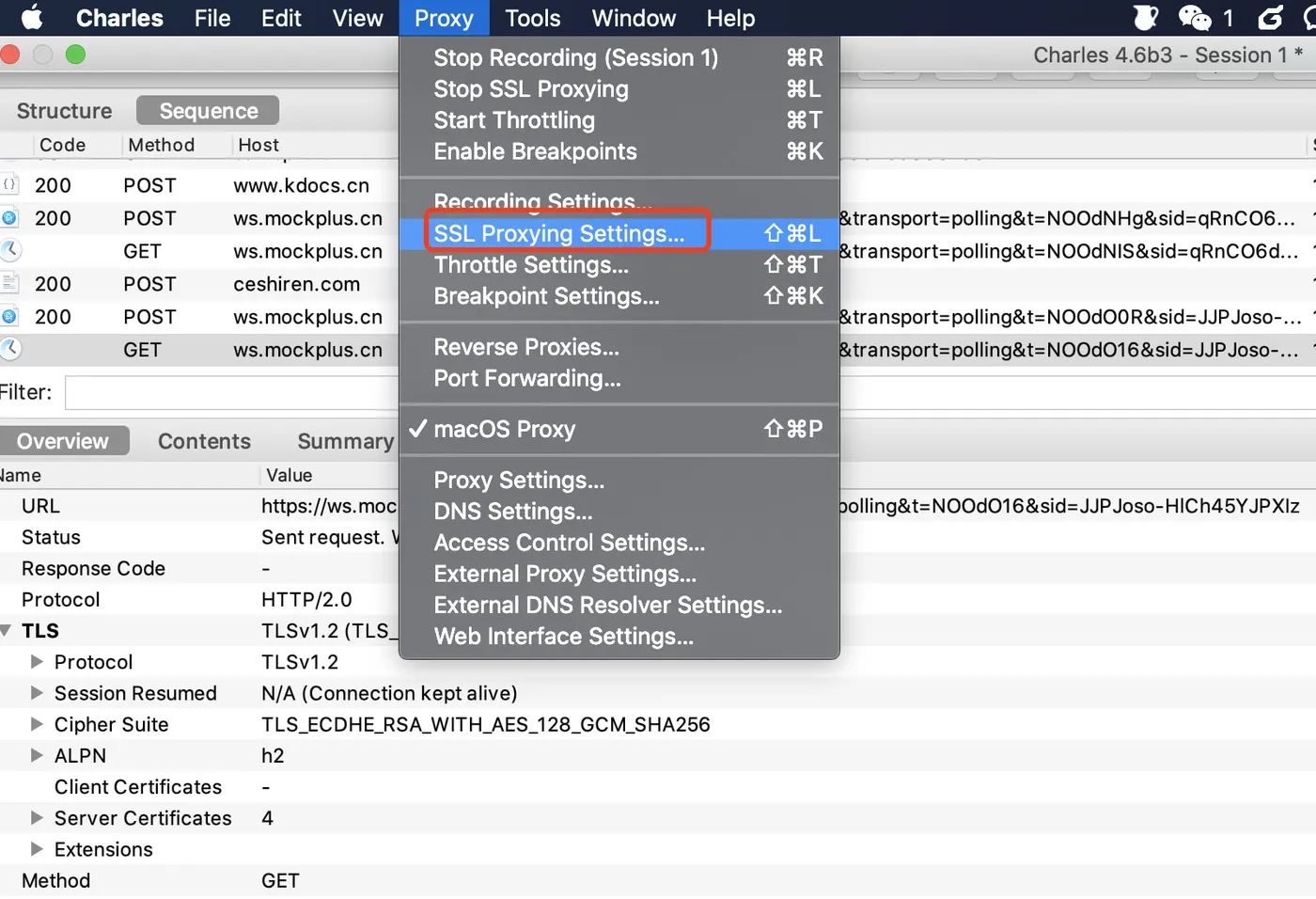
Task: Click the TLS_ECDHE_RSA_WITH_AES_128_GCM_SHA256 value
Action: click(x=486, y=724)
